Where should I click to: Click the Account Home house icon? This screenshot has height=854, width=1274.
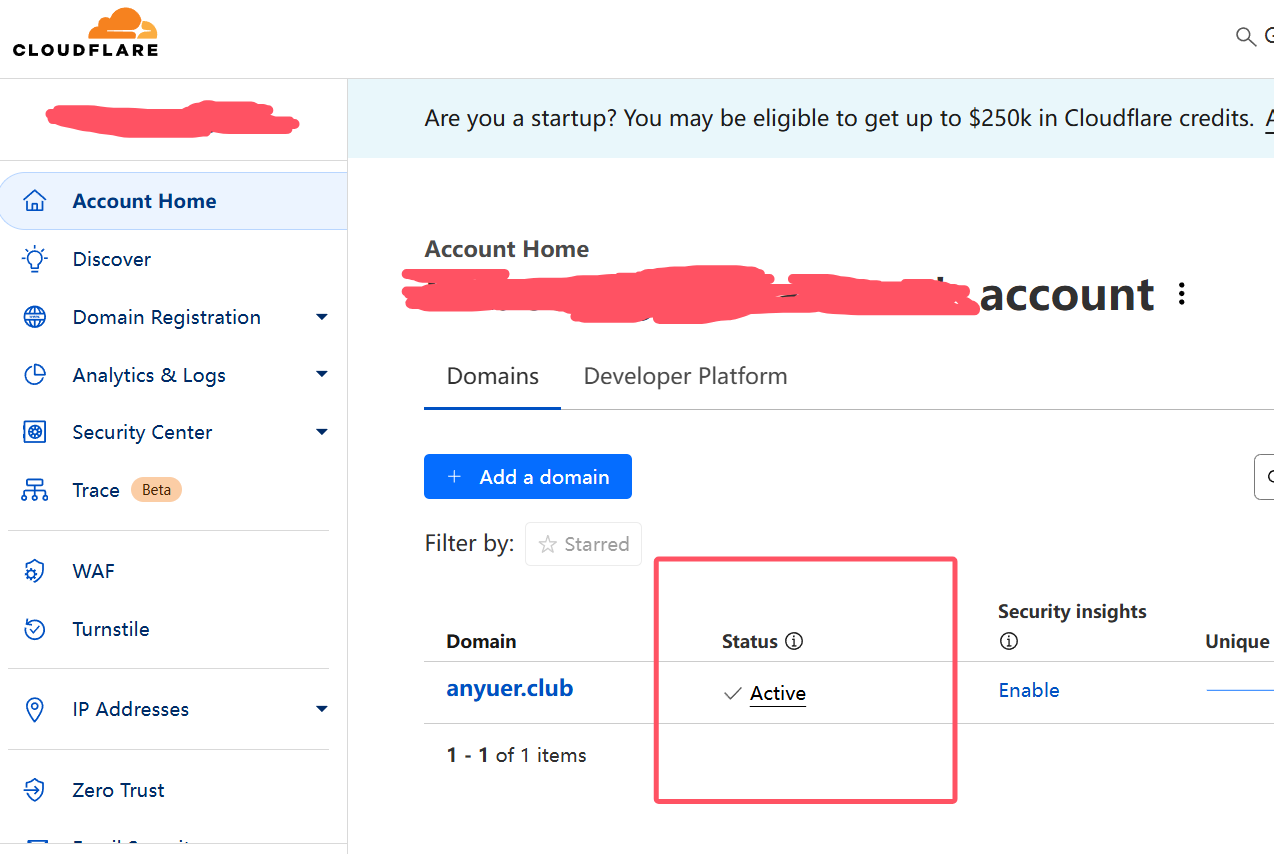click(34, 201)
